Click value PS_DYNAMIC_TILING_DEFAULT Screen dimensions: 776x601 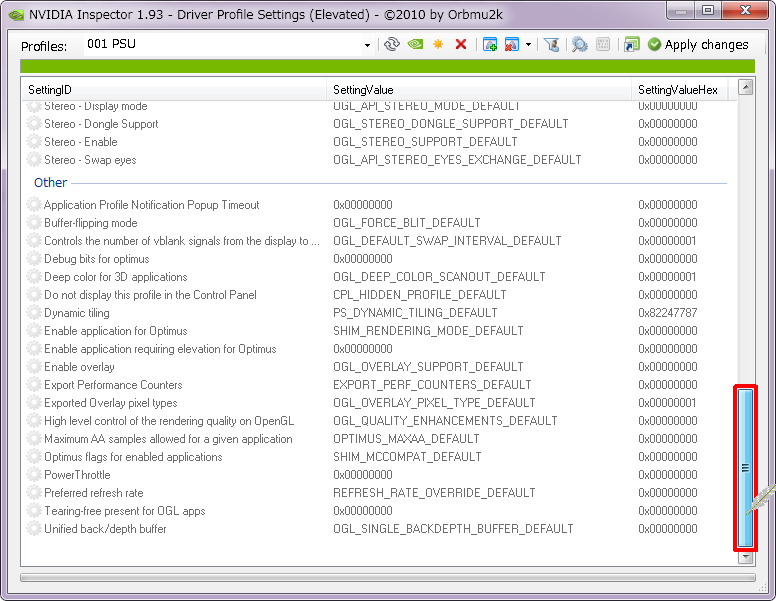[x=415, y=313]
